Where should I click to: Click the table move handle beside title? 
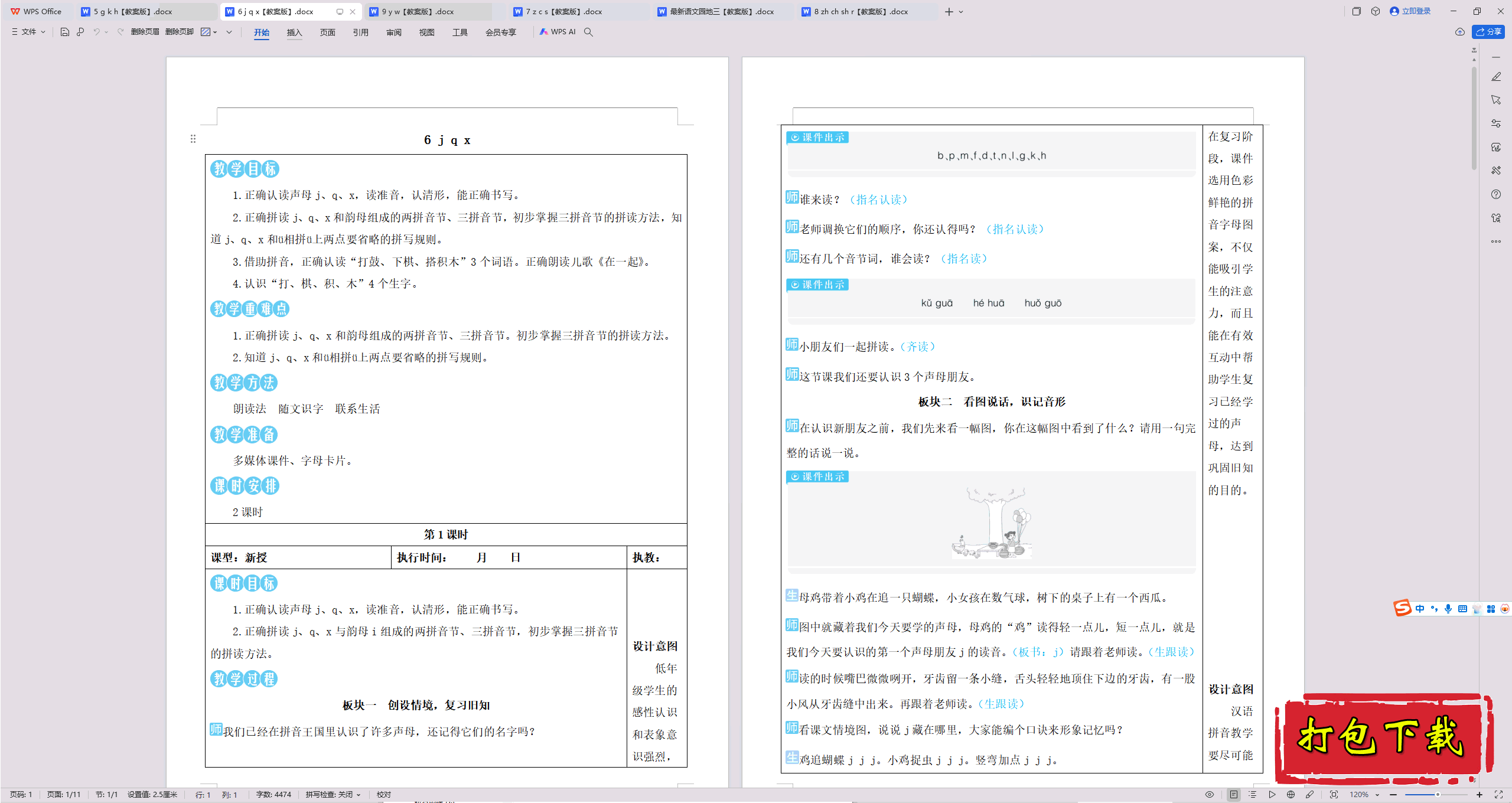193,139
